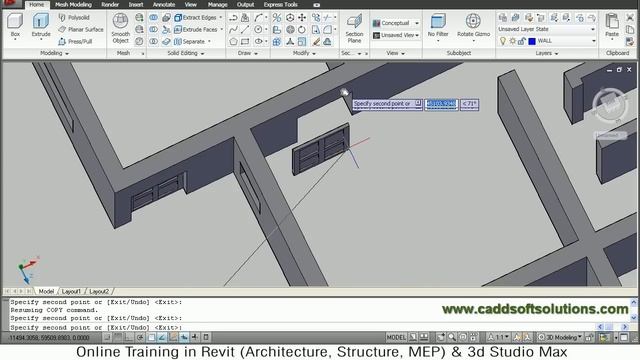Open the Output ribbon tab
This screenshot has height=360, width=640.
[245, 4]
